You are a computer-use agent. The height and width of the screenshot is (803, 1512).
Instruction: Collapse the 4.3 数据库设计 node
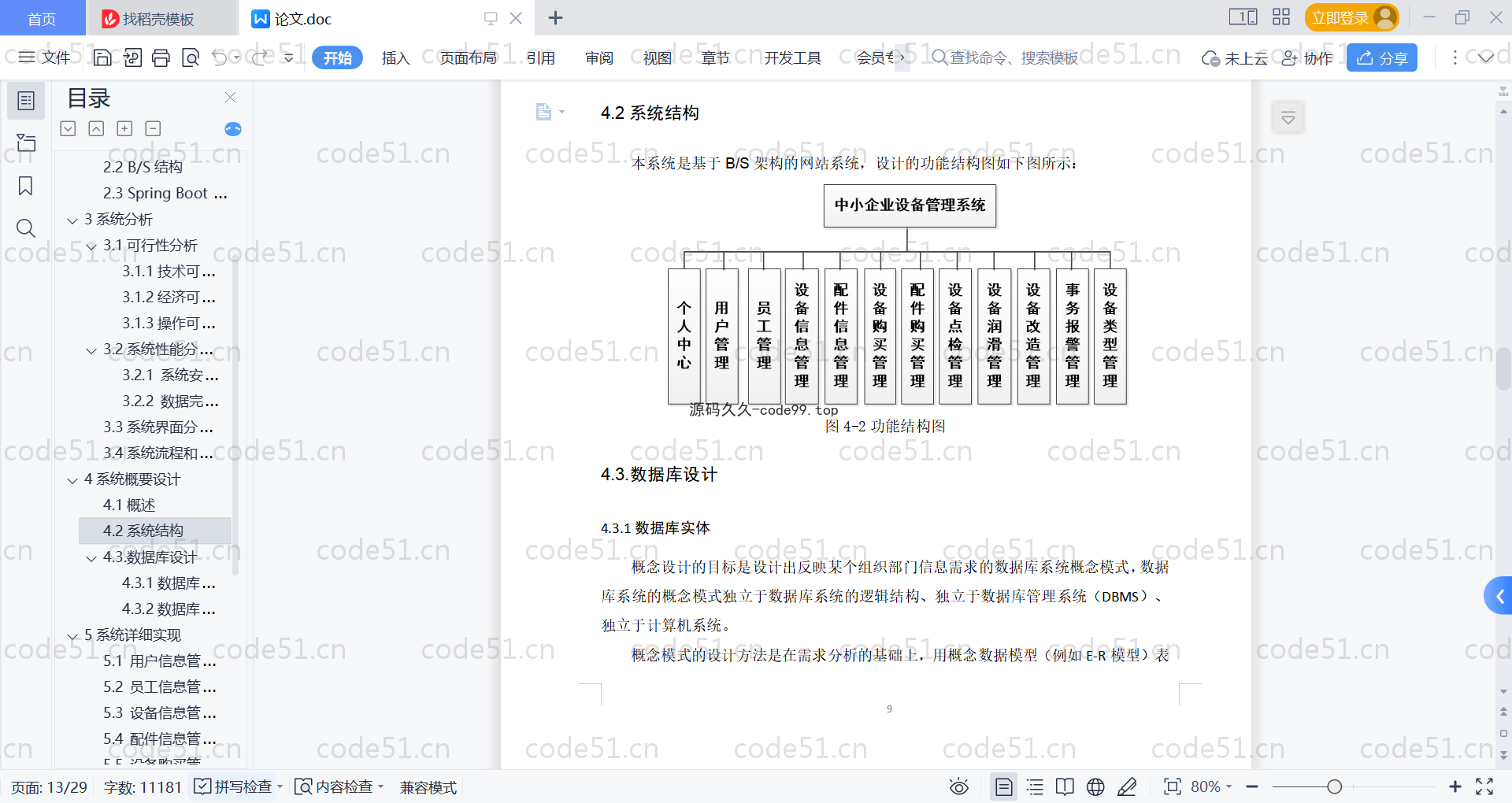91,558
